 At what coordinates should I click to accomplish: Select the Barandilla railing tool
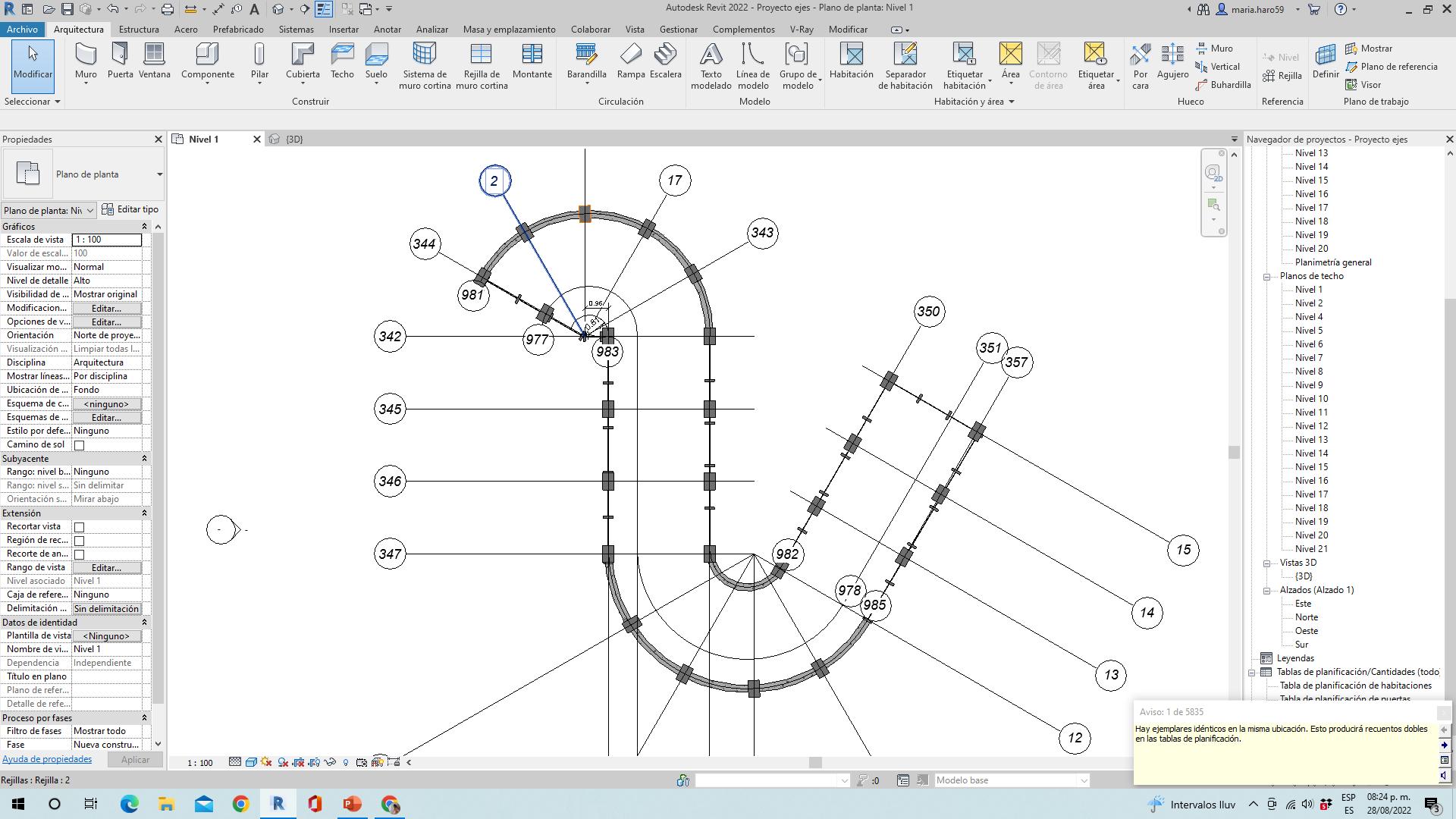[x=586, y=61]
